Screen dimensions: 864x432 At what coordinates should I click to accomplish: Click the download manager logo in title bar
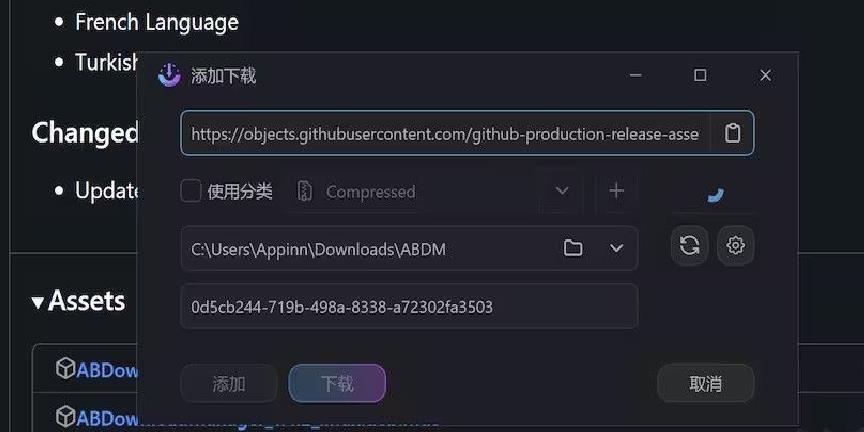[169, 75]
